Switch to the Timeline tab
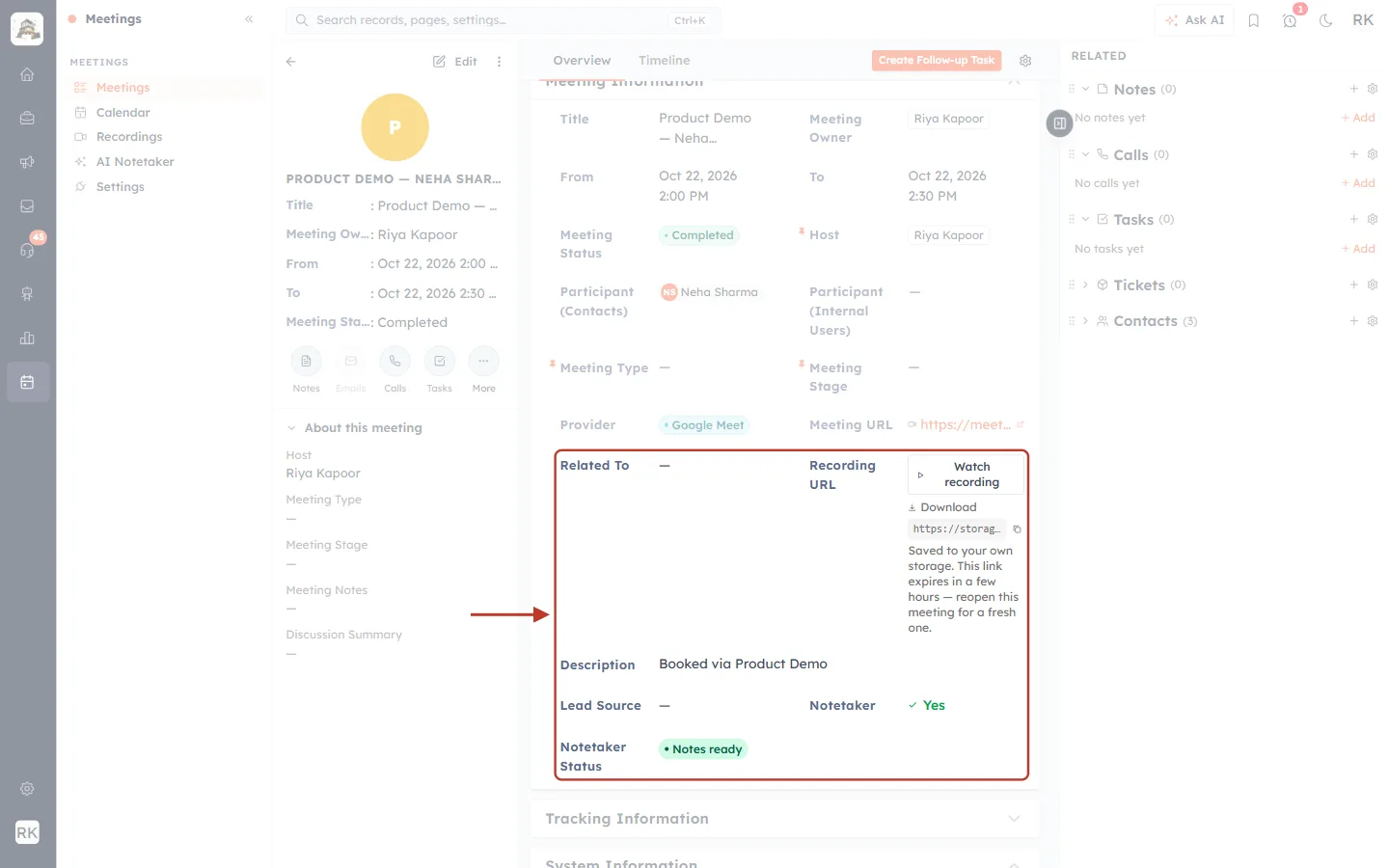 pyautogui.click(x=664, y=60)
